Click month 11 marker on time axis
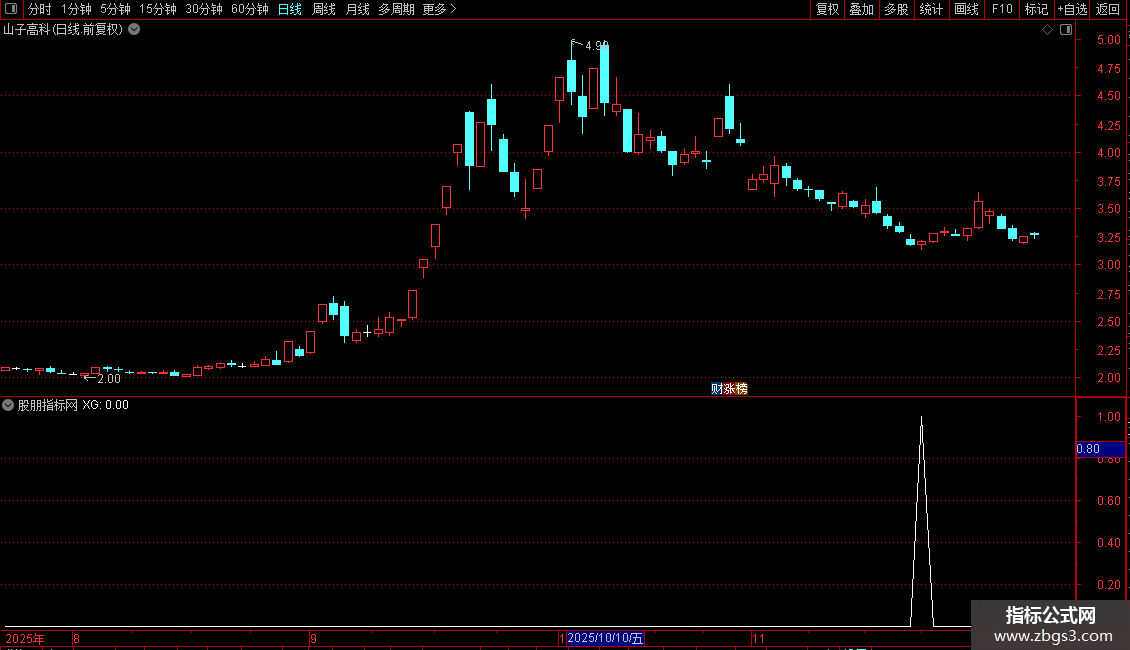The image size is (1130, 650). pos(758,638)
